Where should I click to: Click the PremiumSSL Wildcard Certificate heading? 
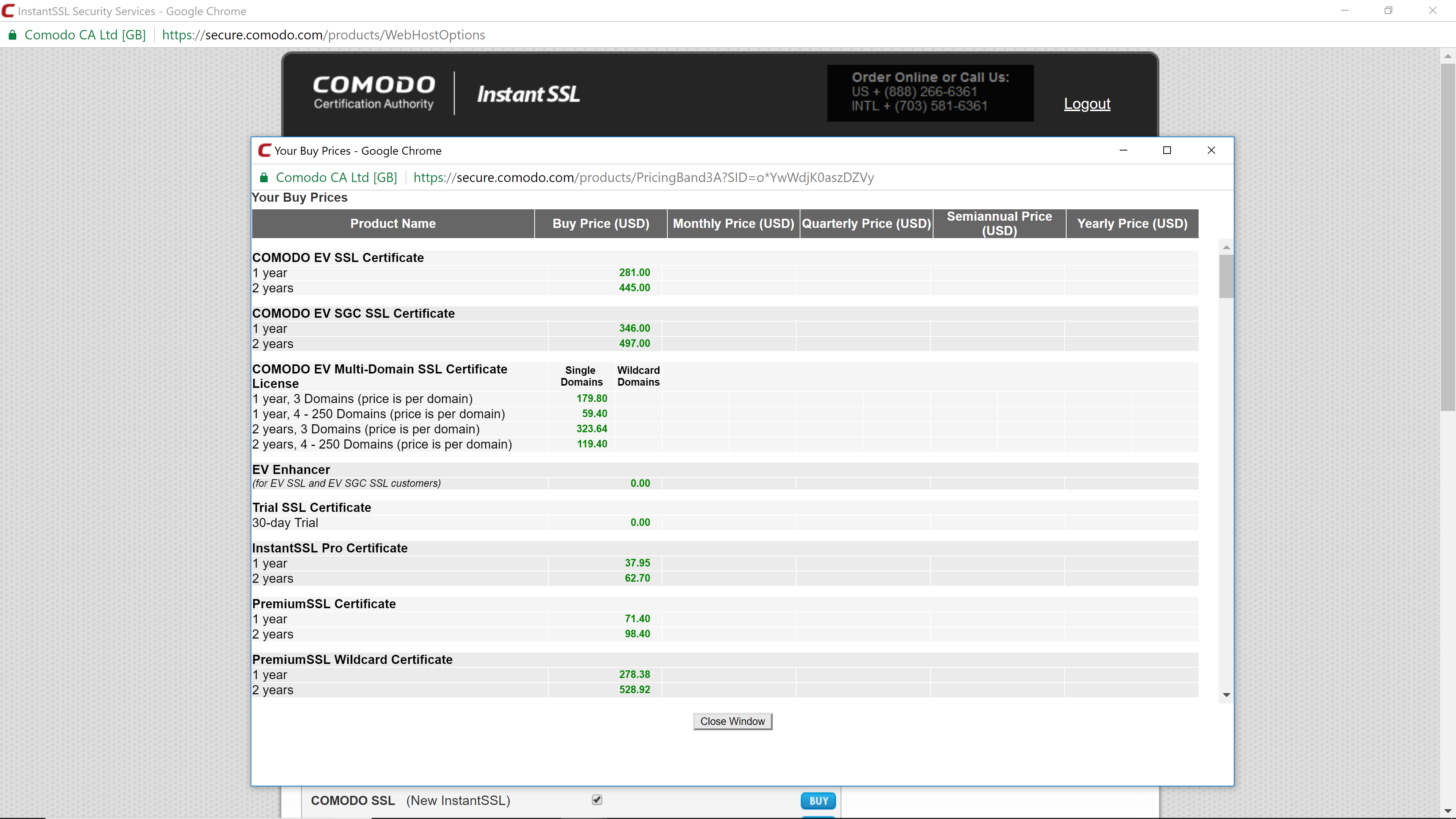(352, 660)
